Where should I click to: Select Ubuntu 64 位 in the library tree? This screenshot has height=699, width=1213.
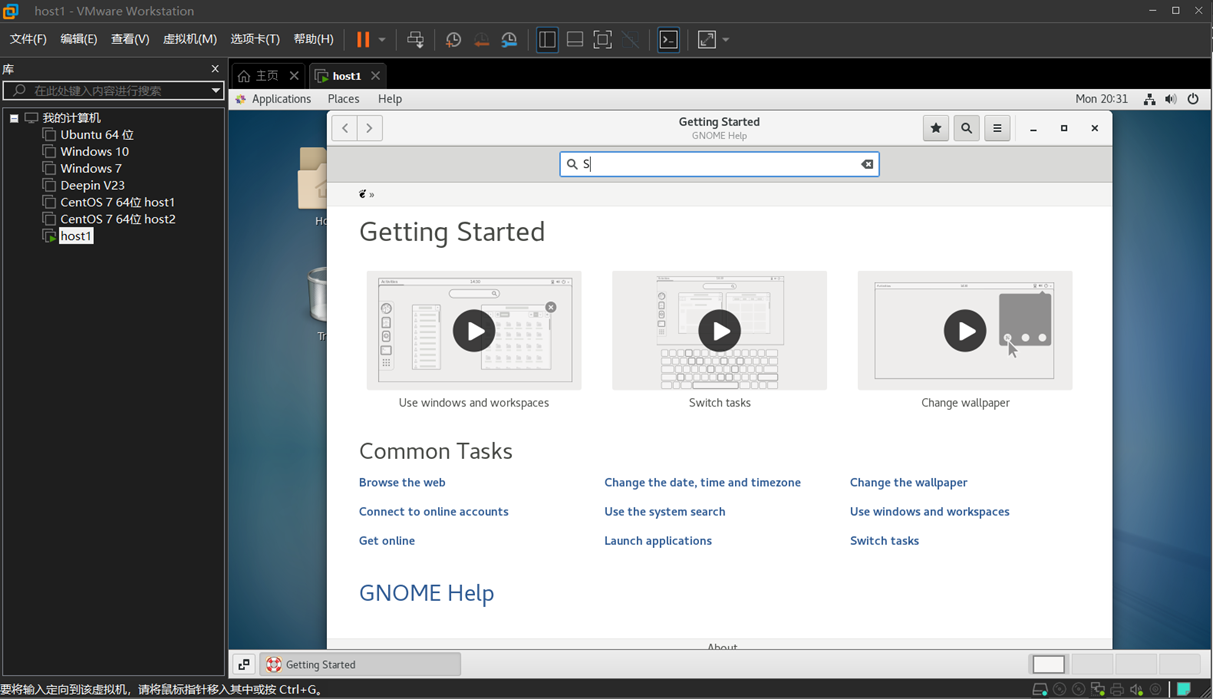tap(96, 135)
